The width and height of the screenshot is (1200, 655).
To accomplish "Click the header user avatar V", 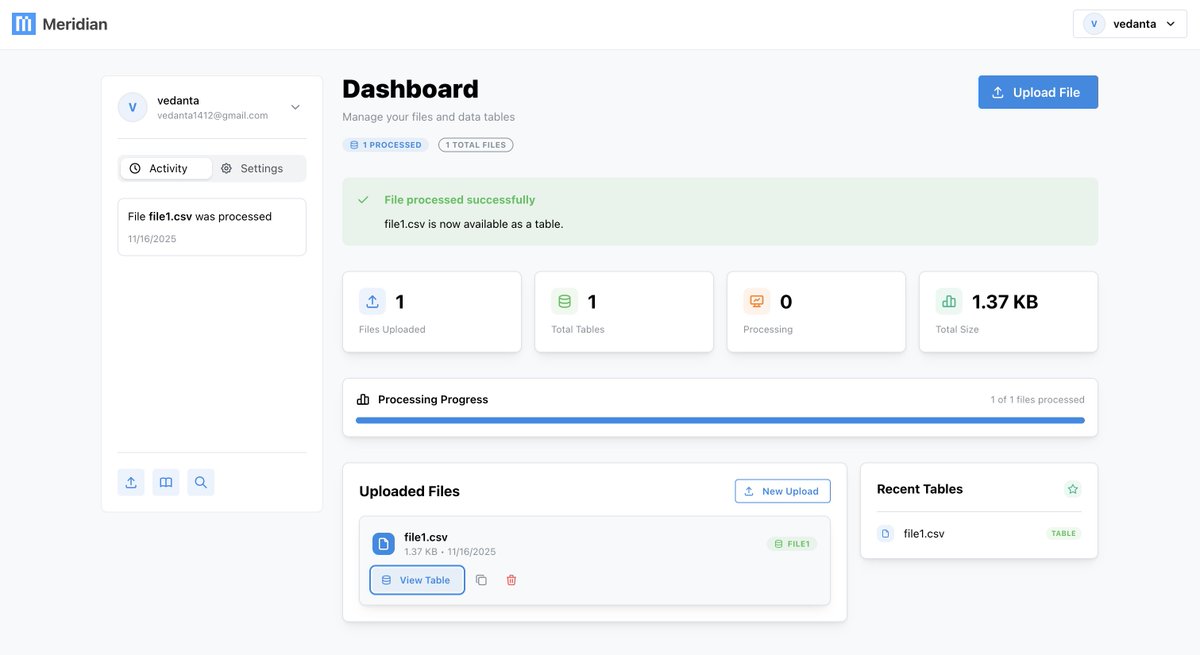I will pyautogui.click(x=1094, y=24).
